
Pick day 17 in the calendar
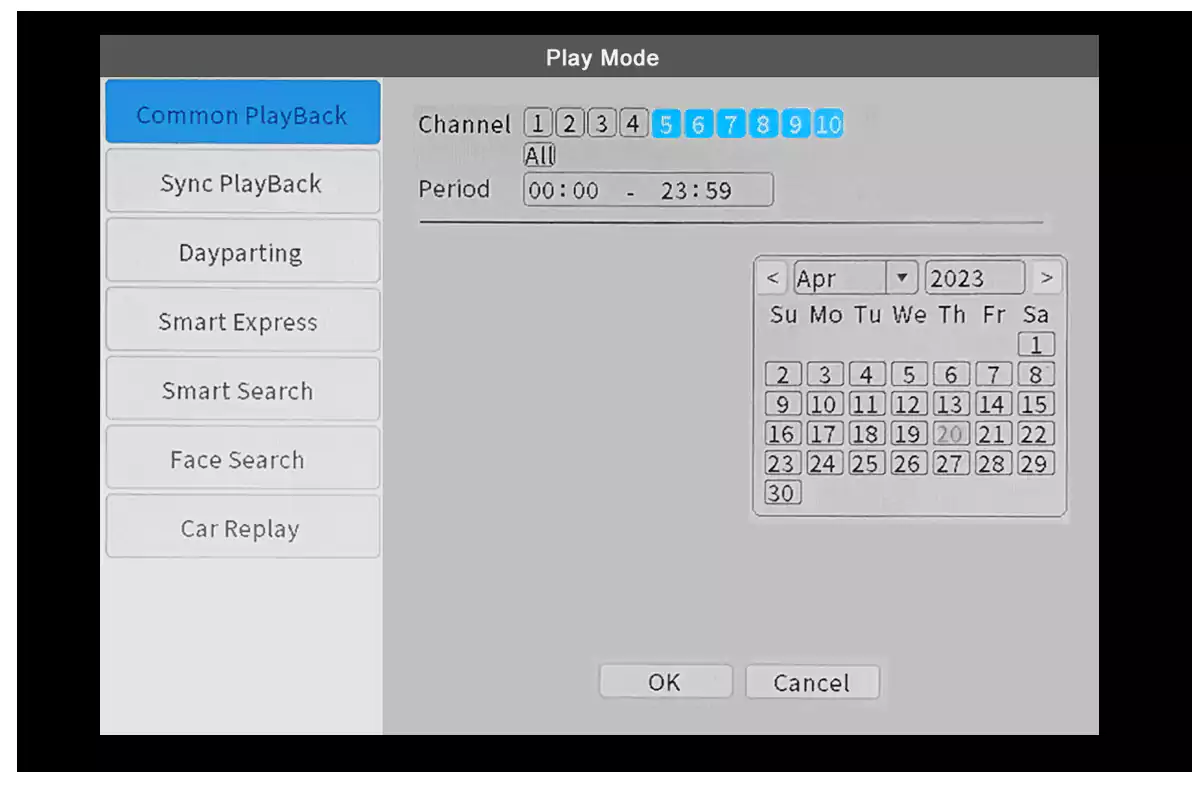click(825, 434)
